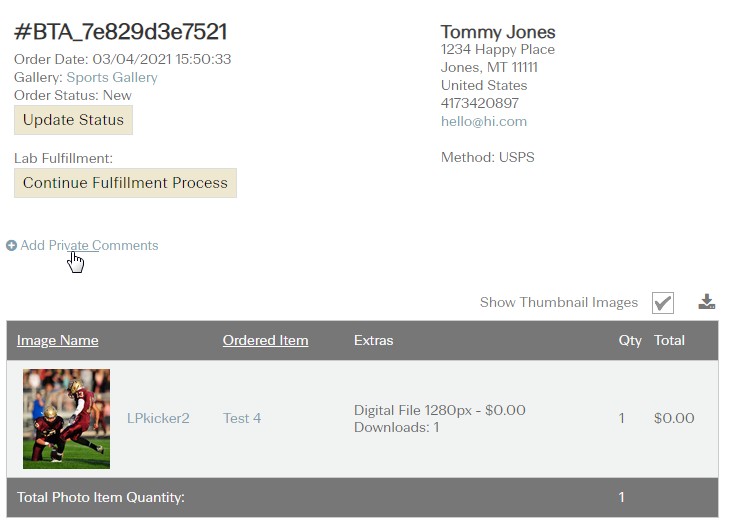
Task: Uncheck the Show Thumbnail Images checkbox
Action: tap(662, 303)
